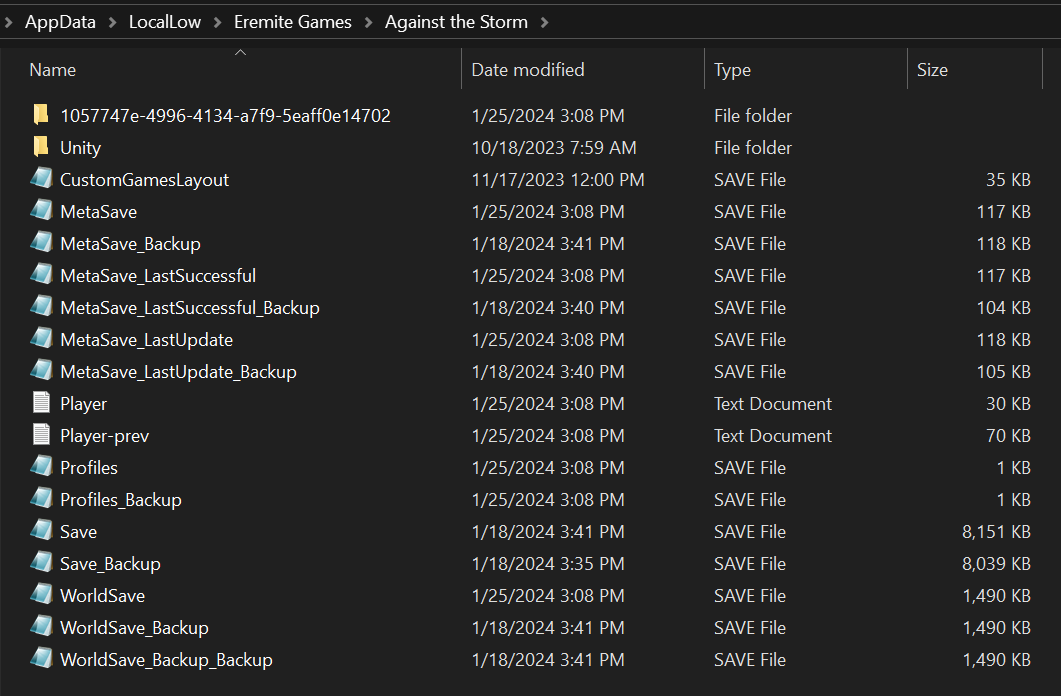Click the Profiles file icon

click(x=41, y=467)
